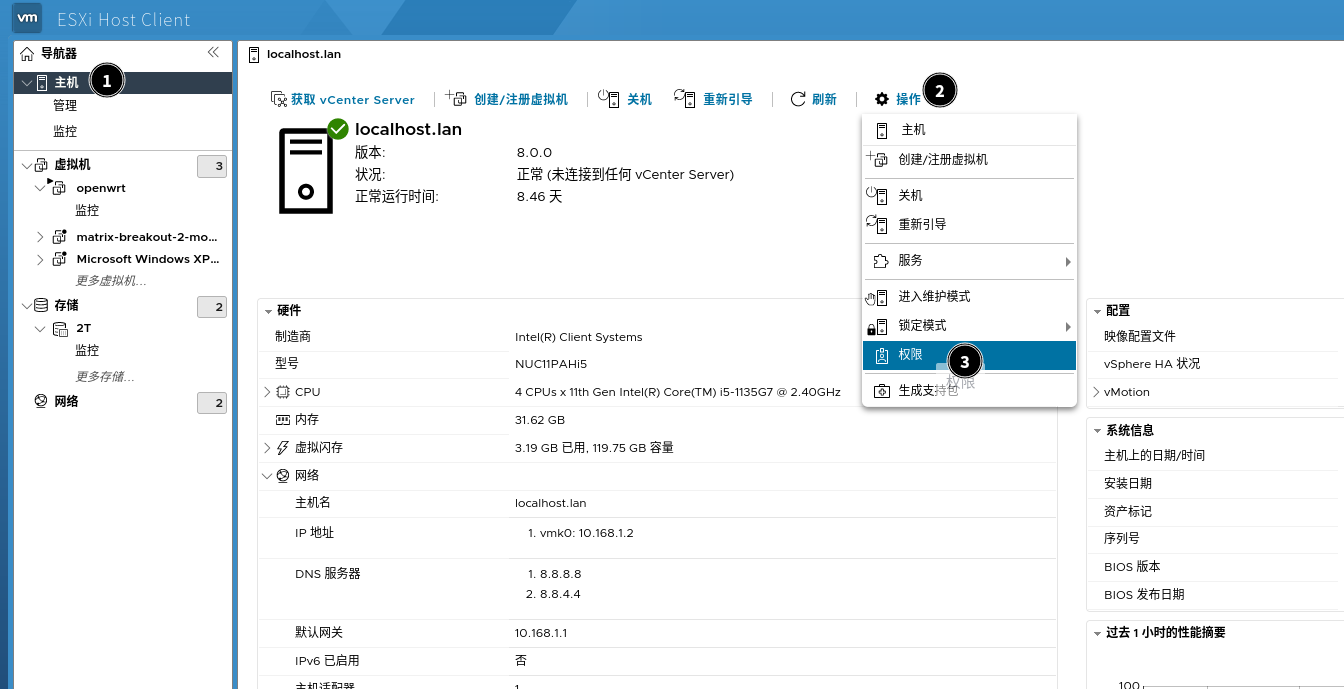Click the large host server image

point(306,171)
